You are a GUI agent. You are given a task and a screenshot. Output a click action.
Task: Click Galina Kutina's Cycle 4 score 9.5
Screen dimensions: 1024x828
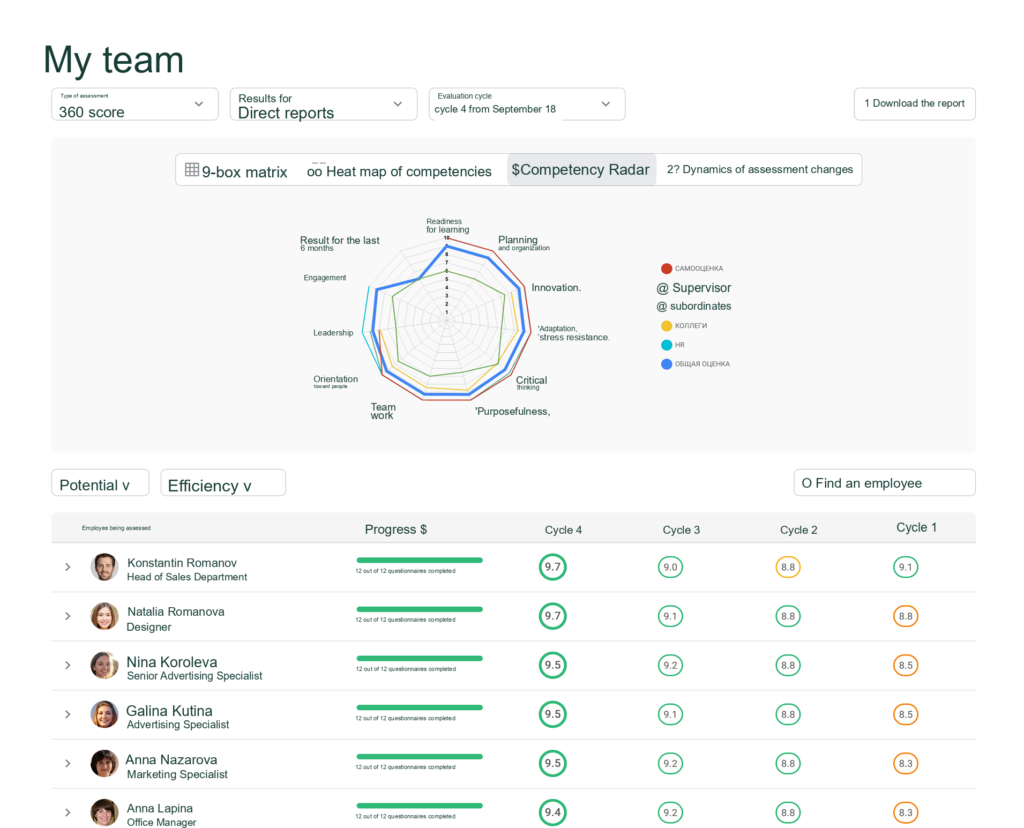coord(552,714)
